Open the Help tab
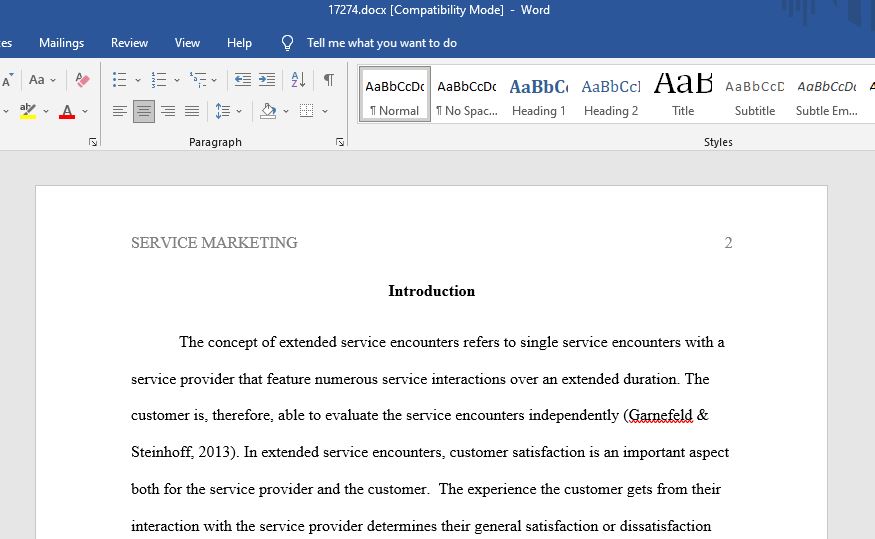This screenshot has height=539, width=875. point(239,43)
